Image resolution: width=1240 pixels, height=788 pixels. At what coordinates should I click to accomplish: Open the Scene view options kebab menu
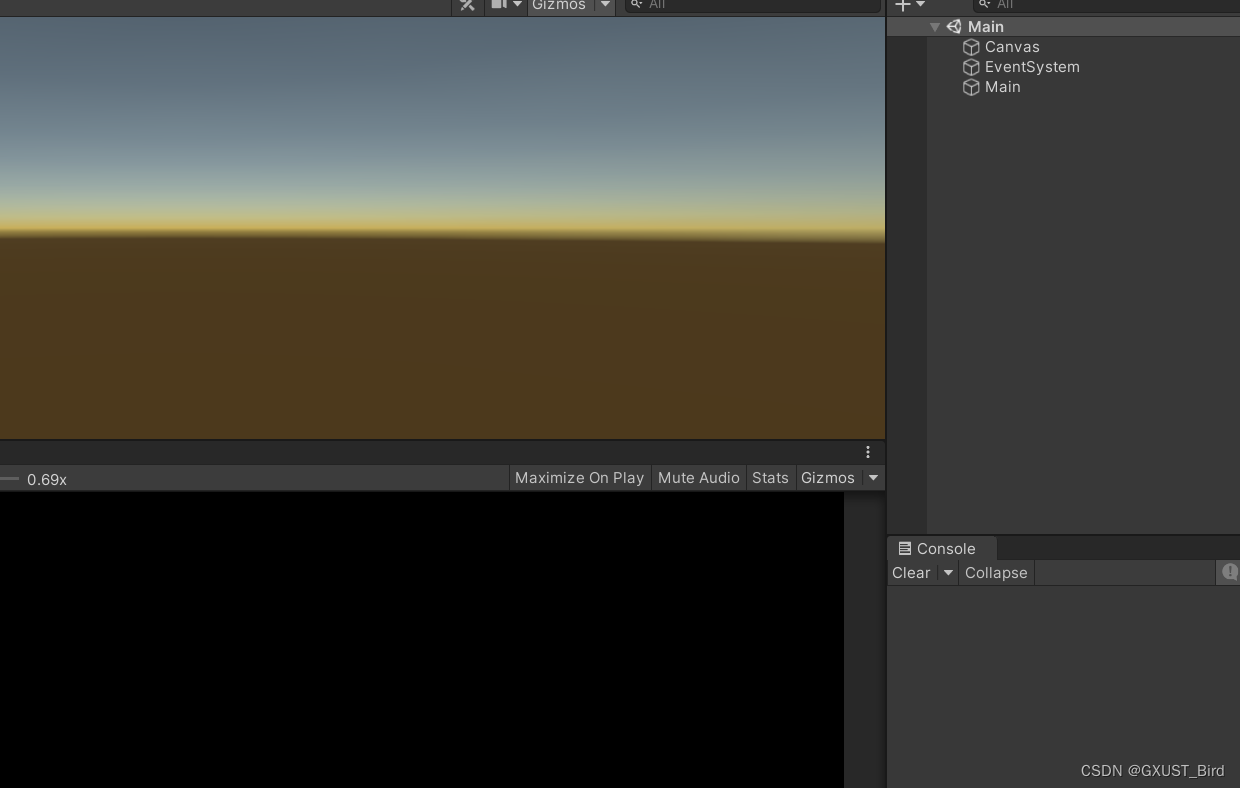coord(868,452)
